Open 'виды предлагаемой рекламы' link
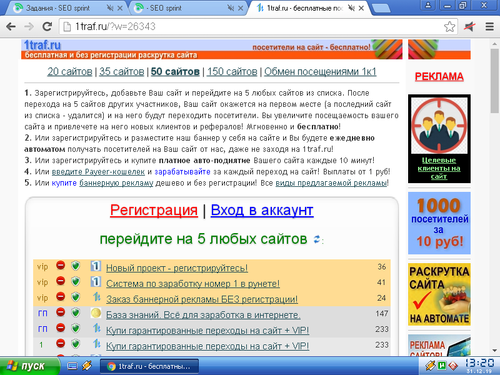This screenshot has width=500, height=375. (331, 183)
